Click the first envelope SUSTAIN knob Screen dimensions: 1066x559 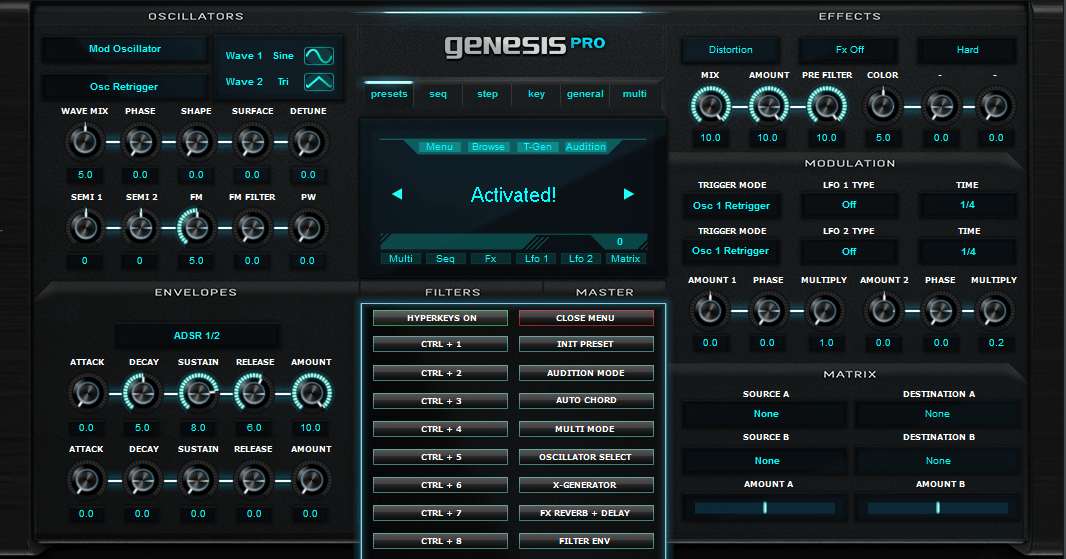(x=198, y=393)
